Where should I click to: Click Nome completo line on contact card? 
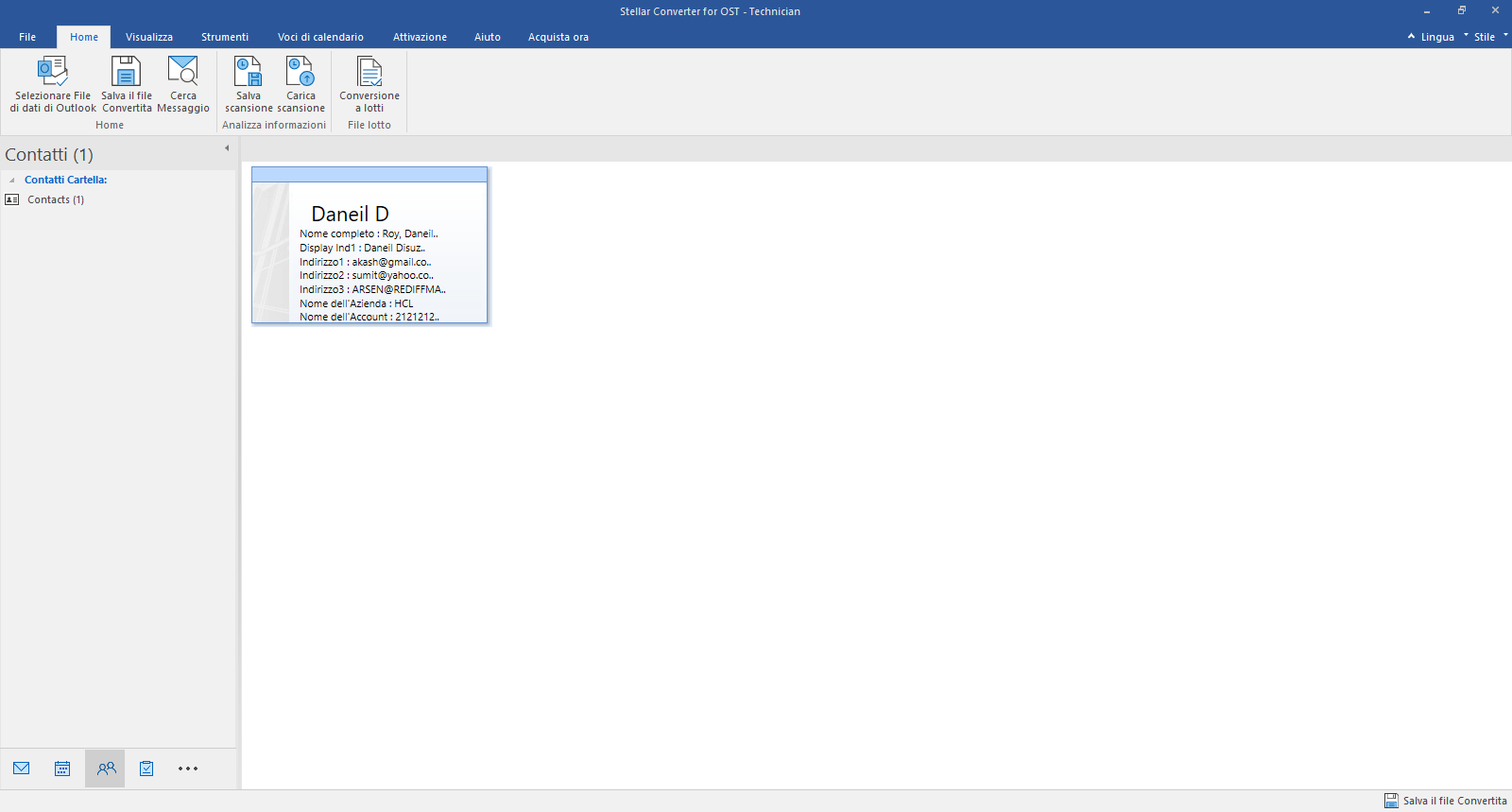[369, 233]
